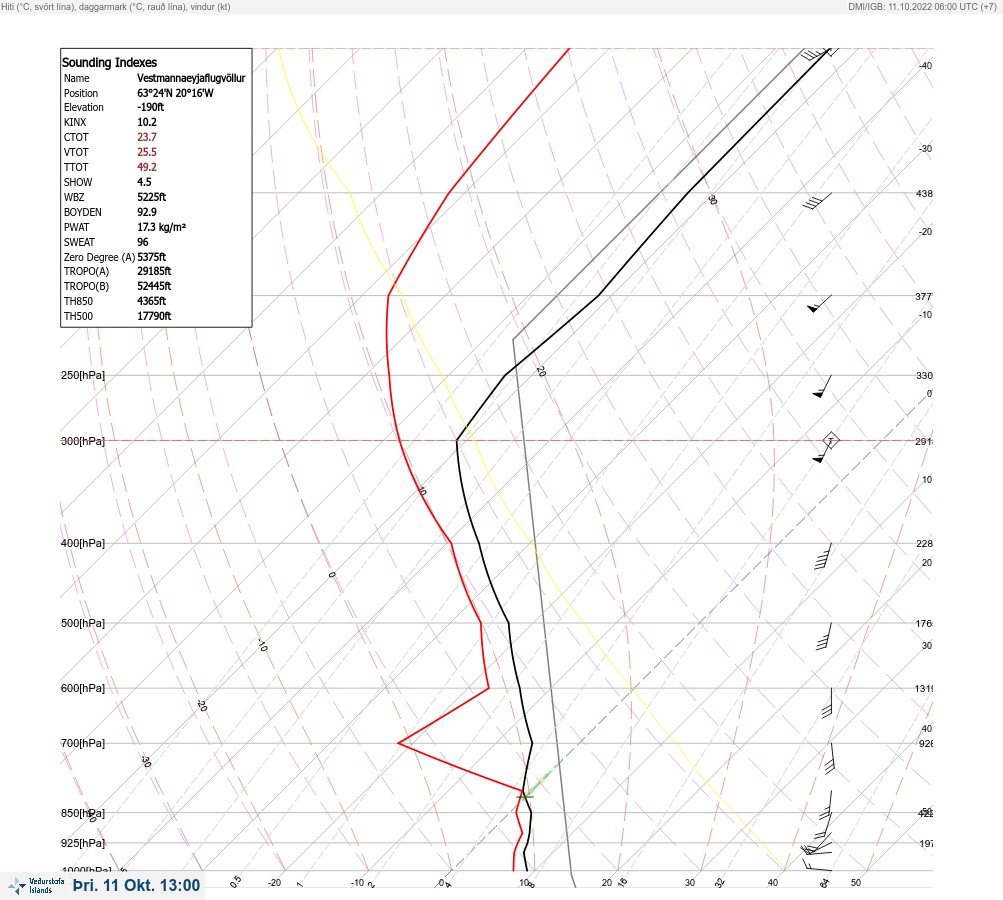Click the DMI/IGB model run header text
This screenshot has height=900, width=1003.
click(x=922, y=6)
